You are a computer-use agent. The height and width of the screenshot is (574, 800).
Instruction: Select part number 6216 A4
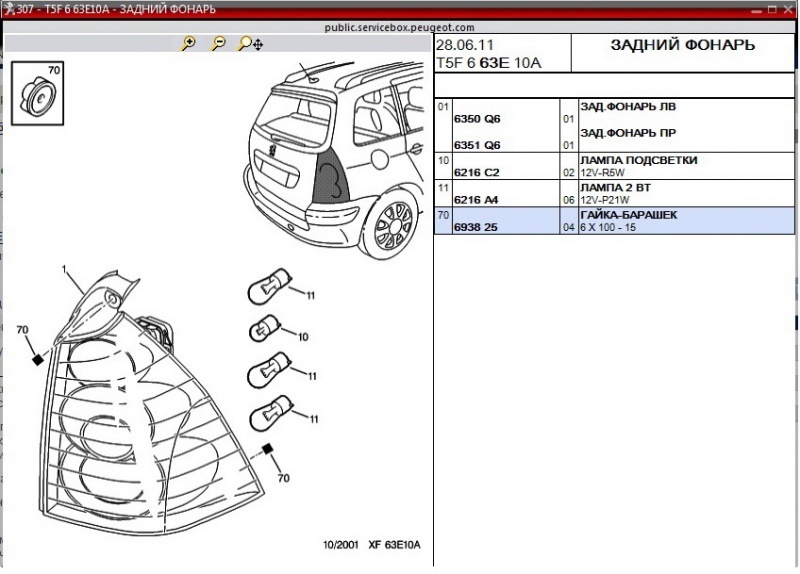[476, 199]
